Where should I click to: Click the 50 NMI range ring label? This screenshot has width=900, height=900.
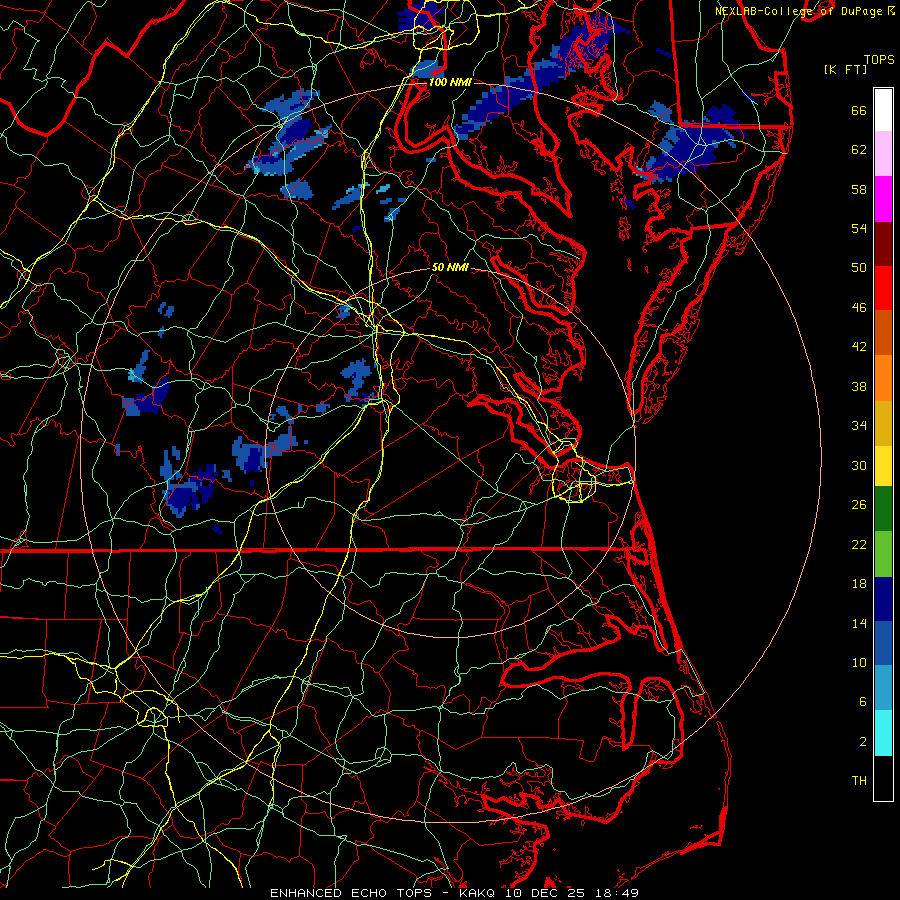450,267
